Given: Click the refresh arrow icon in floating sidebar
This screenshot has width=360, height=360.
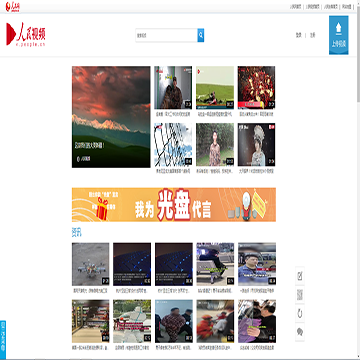Looking at the screenshot, I should tap(300, 313).
